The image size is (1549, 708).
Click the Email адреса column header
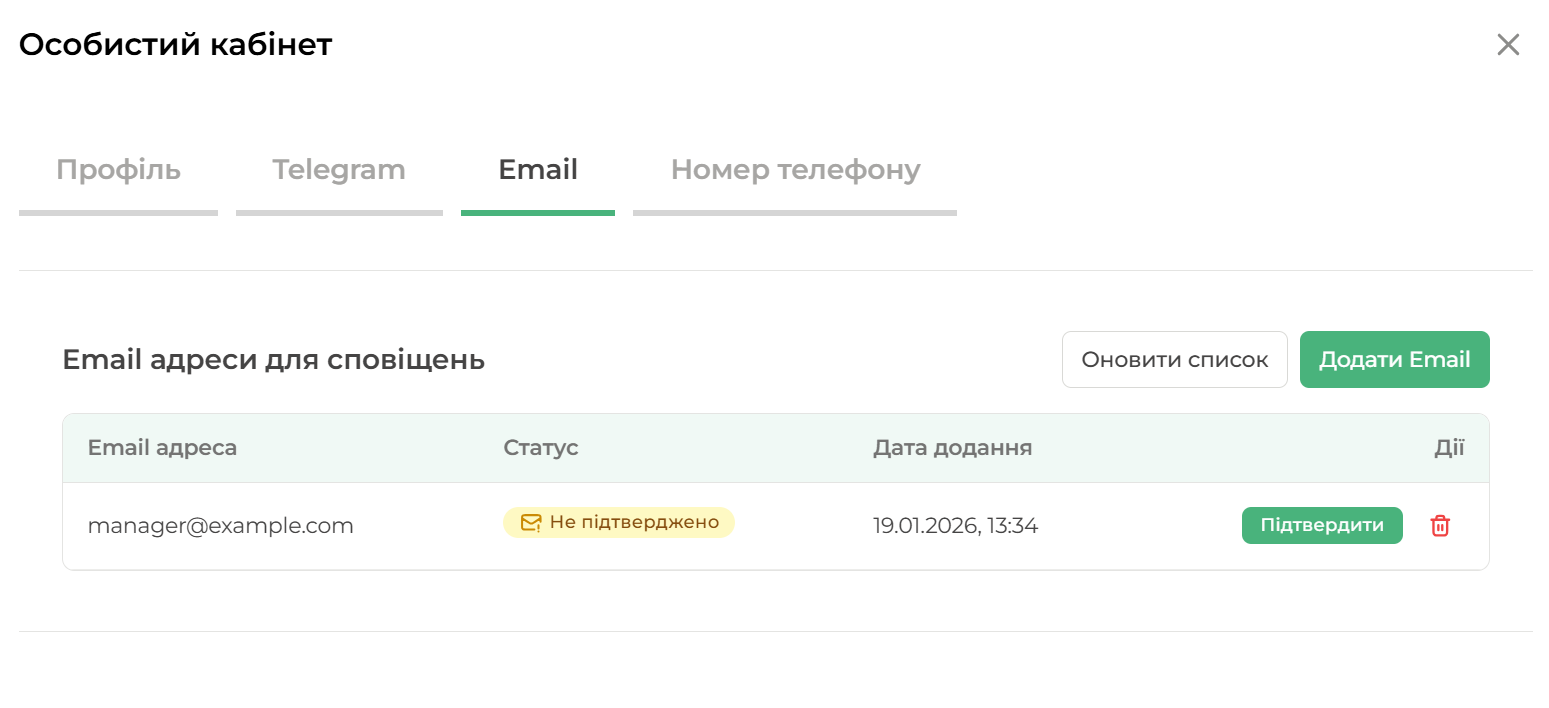click(x=162, y=448)
